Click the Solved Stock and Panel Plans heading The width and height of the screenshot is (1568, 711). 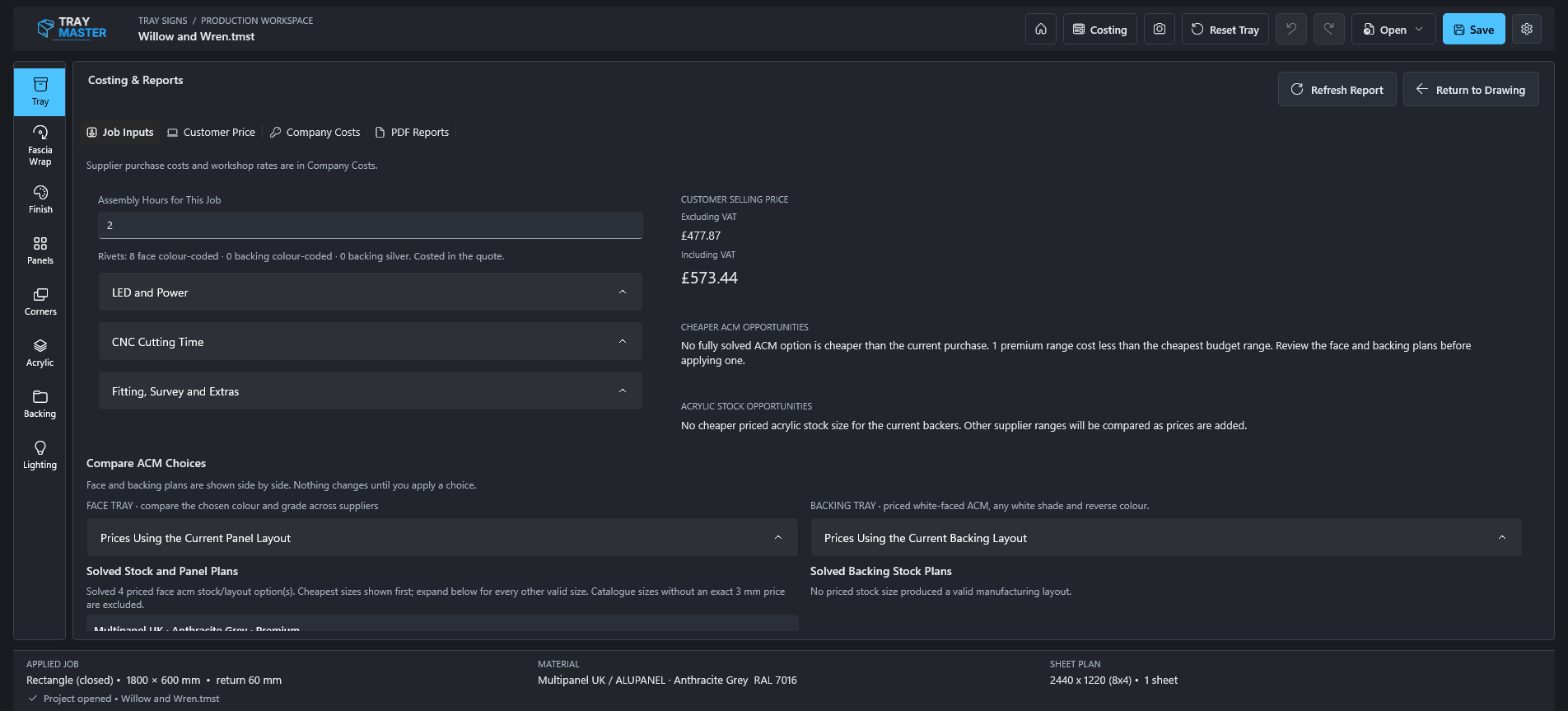point(162,571)
